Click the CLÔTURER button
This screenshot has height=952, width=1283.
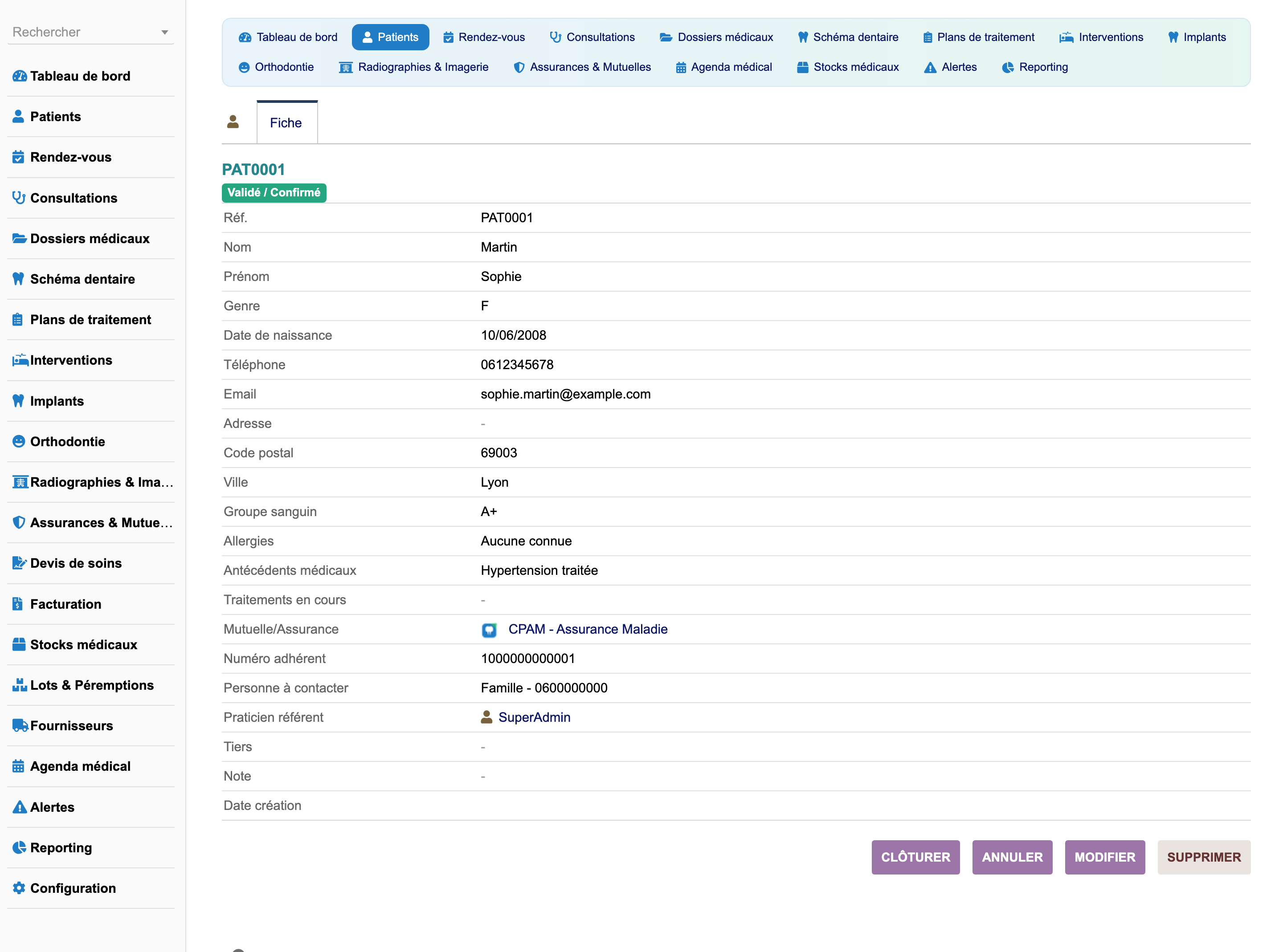[x=916, y=857]
